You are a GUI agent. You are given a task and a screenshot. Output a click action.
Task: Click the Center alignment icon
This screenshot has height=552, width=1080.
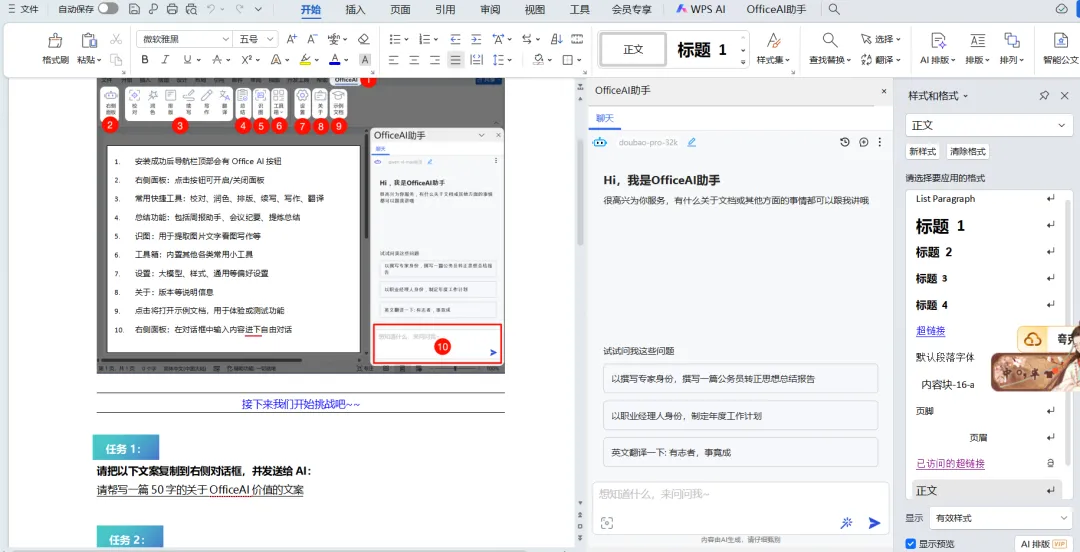[414, 60]
